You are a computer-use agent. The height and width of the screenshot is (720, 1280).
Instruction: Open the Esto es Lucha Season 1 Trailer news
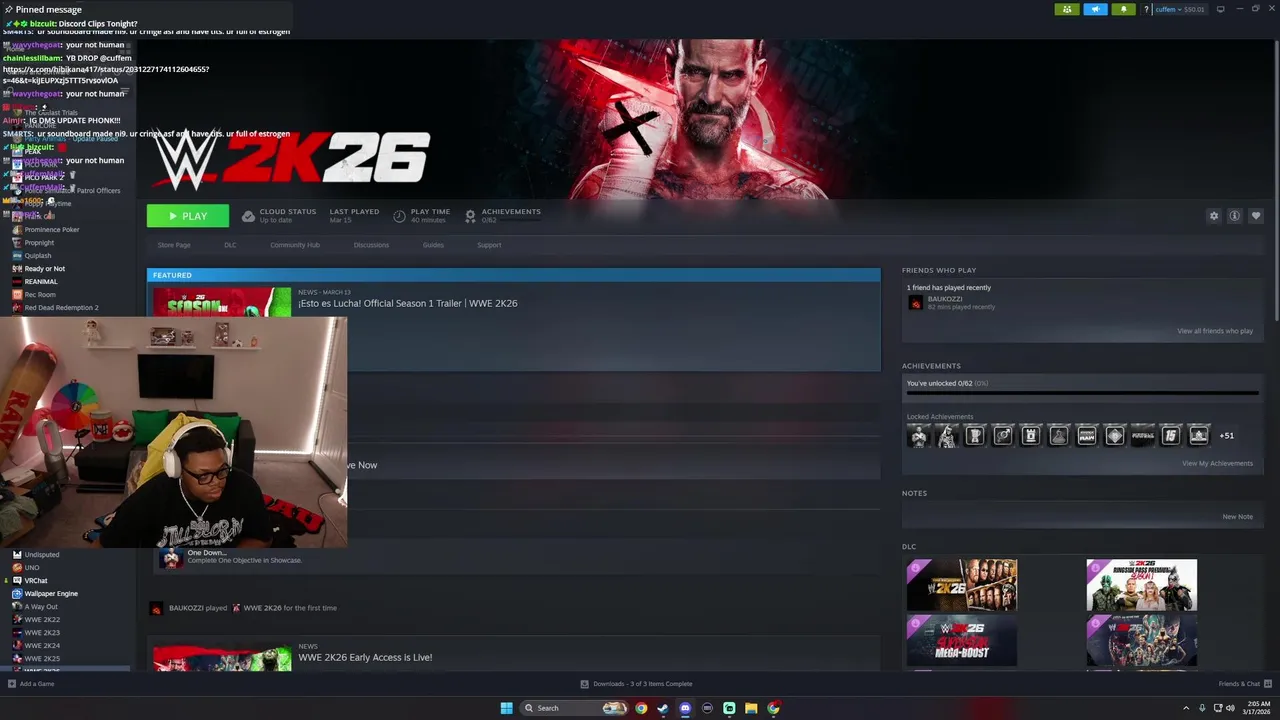pyautogui.click(x=408, y=303)
